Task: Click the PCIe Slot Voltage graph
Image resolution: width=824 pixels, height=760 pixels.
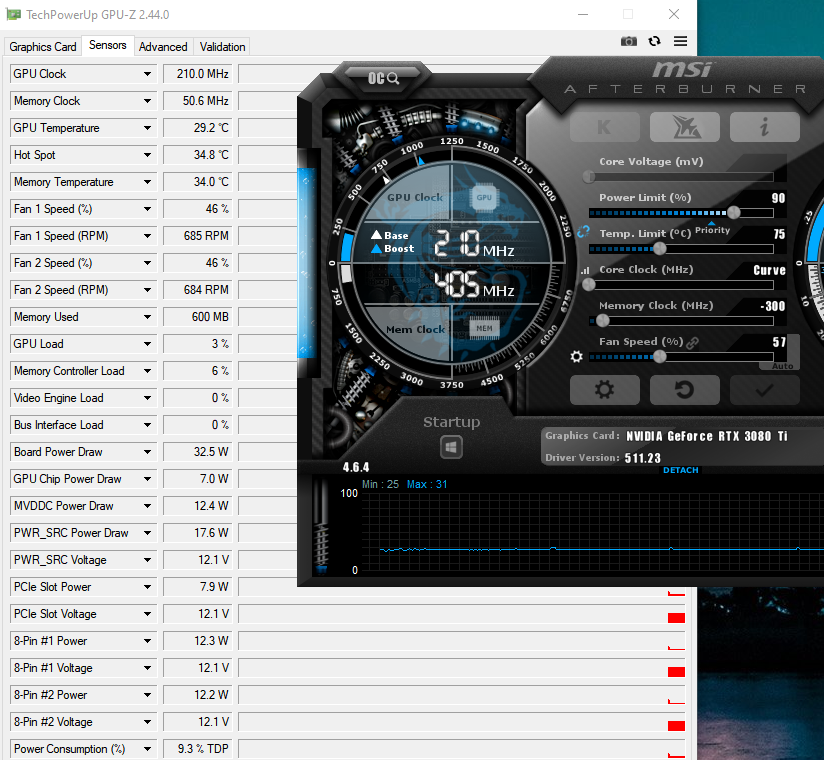Action: pos(462,614)
